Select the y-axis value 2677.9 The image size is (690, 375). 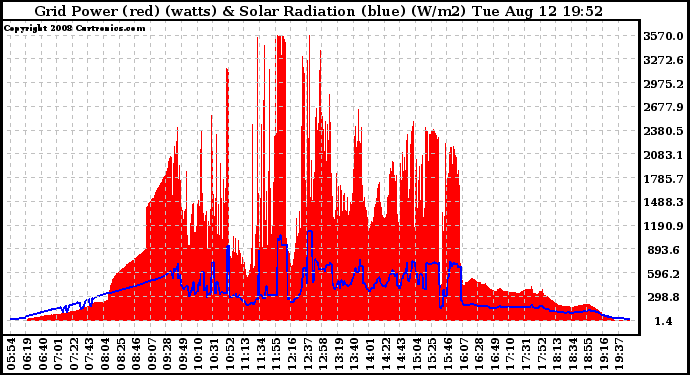(663, 107)
